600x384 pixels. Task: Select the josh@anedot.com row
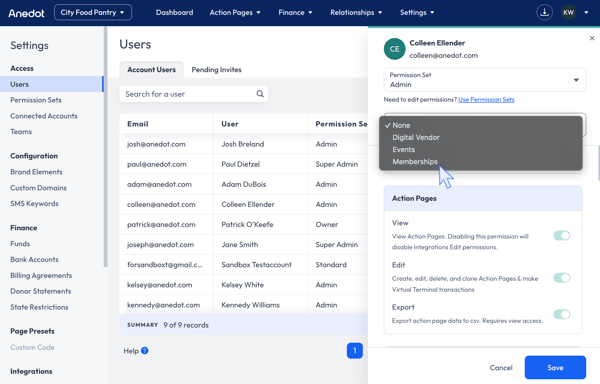pos(243,144)
